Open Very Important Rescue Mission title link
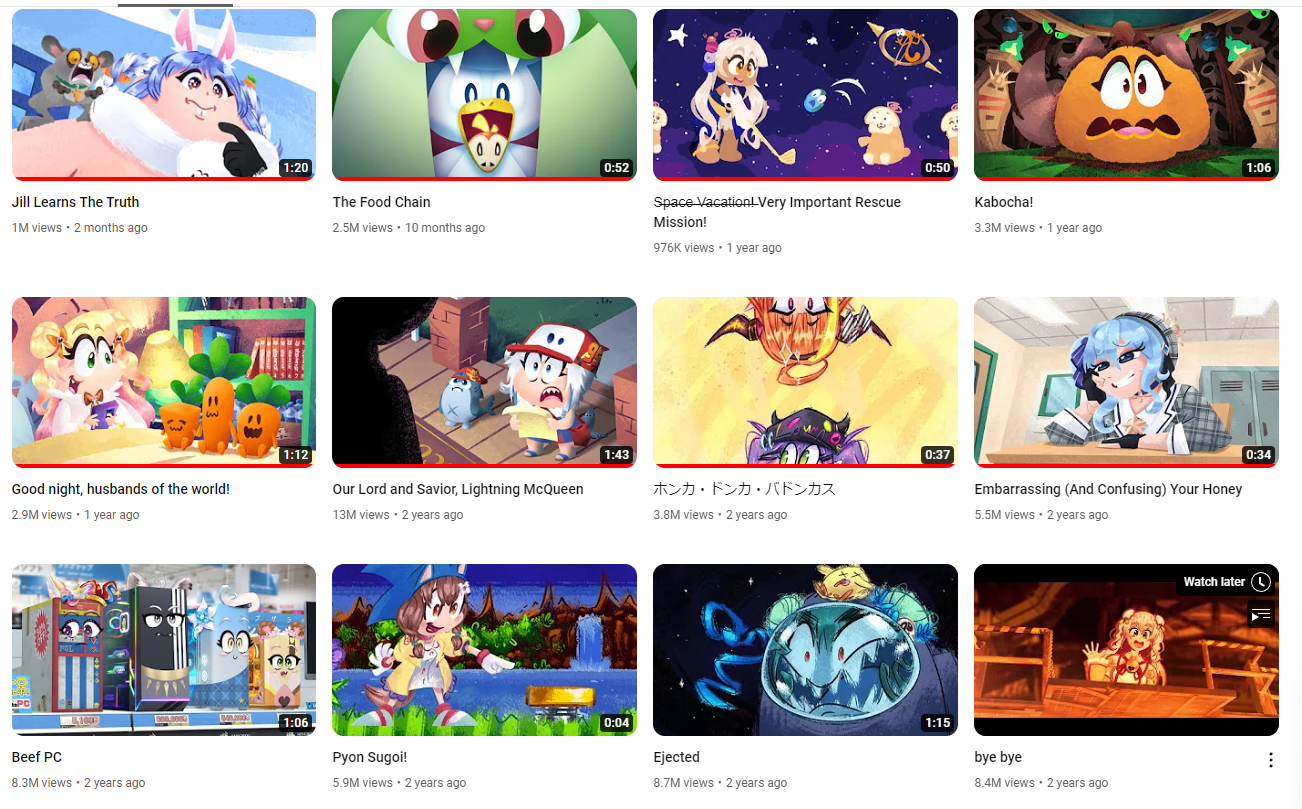Screen dimensions: 1302x809 coord(777,212)
